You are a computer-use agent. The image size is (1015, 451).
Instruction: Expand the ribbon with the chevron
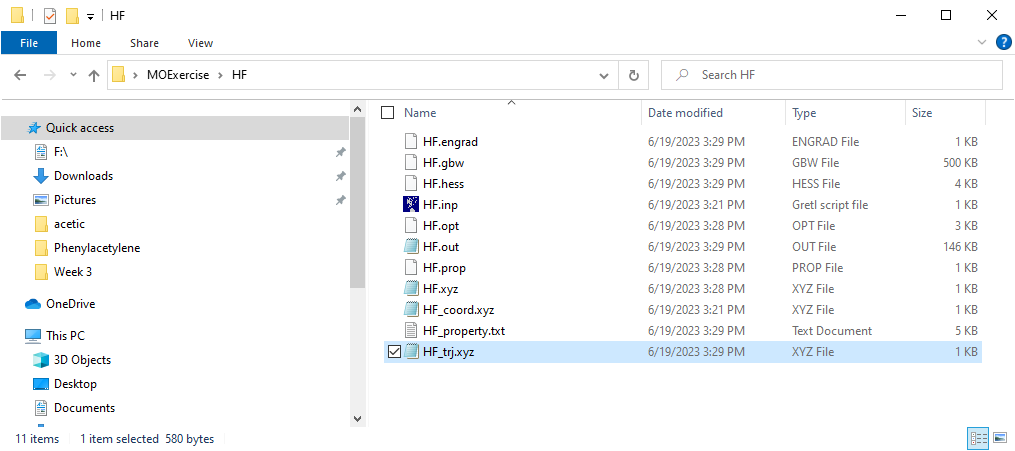[981, 43]
